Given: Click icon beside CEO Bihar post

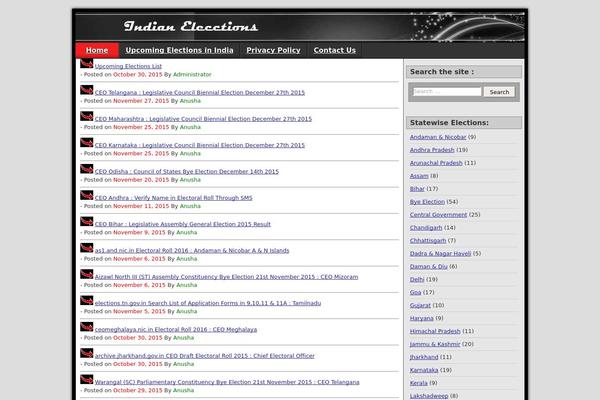Looking at the screenshot, I should coord(86,222).
